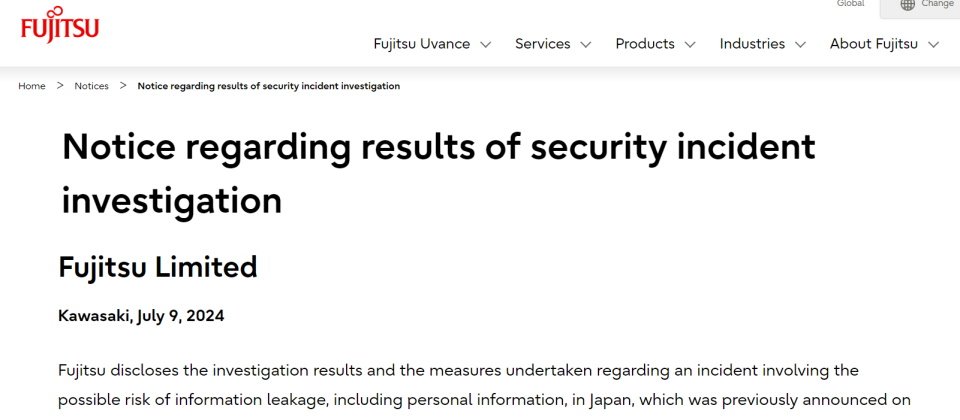This screenshot has height=420, width=960.
Task: Open the Industries menu item
Action: 752,44
